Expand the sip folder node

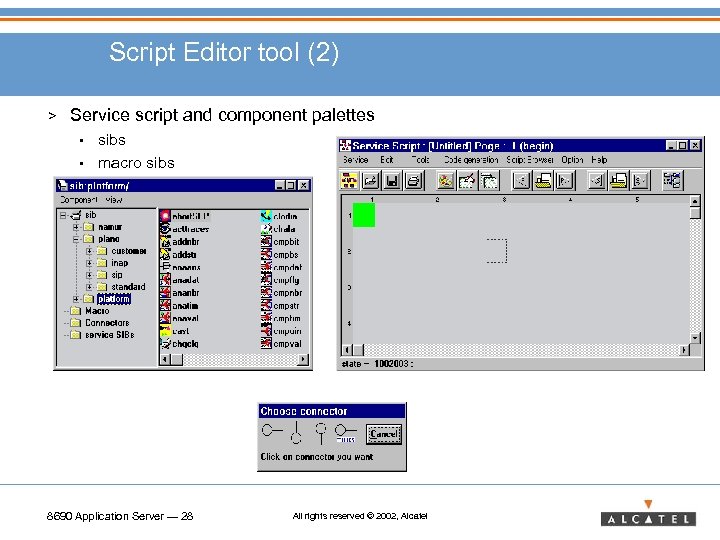coord(89,275)
